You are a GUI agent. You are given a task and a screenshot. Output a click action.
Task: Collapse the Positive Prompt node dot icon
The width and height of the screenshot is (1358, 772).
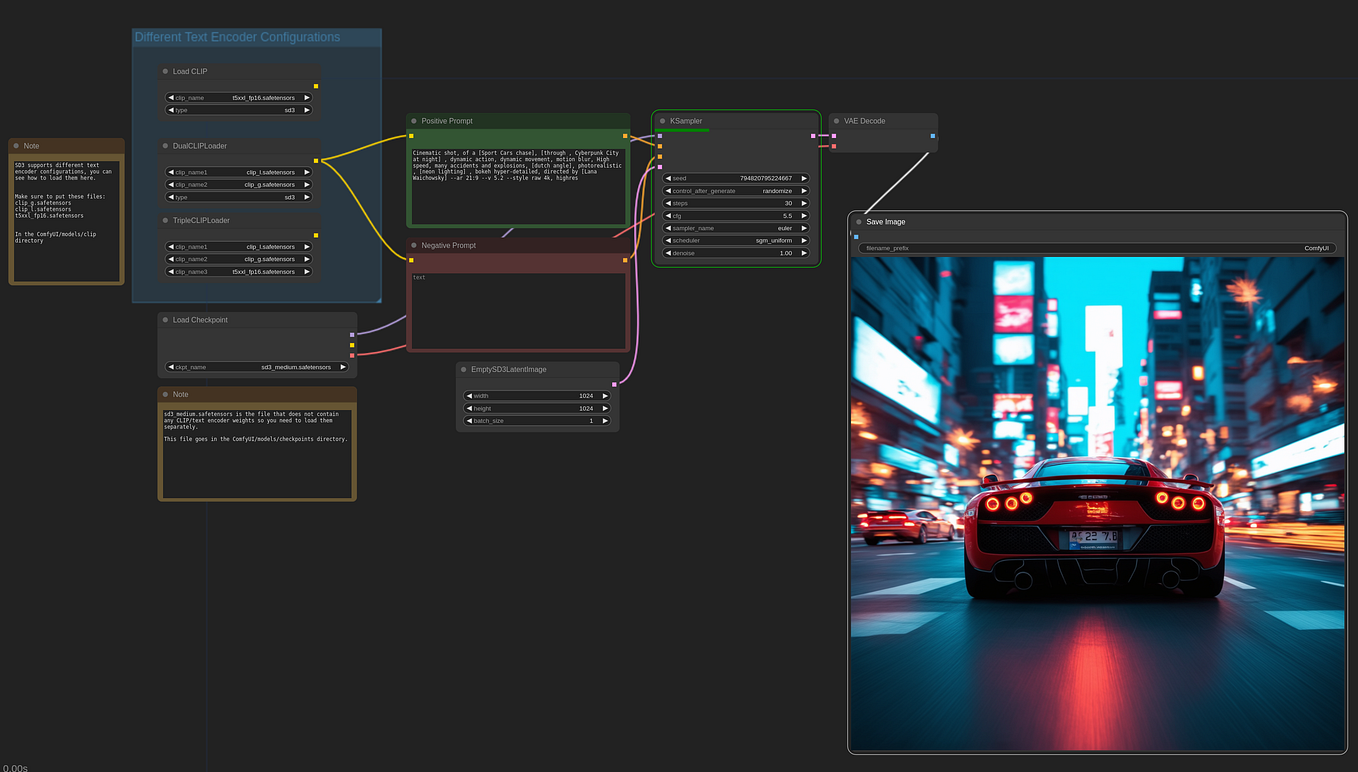[x=414, y=120]
